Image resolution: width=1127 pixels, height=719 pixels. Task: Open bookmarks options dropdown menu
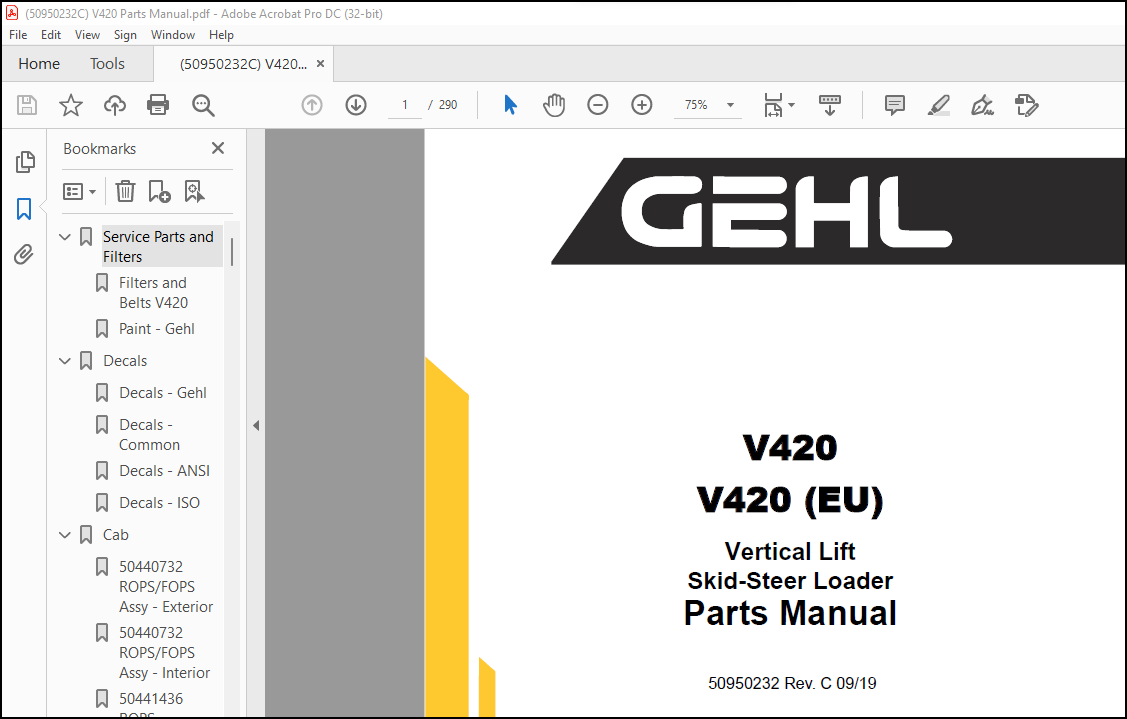pyautogui.click(x=79, y=191)
